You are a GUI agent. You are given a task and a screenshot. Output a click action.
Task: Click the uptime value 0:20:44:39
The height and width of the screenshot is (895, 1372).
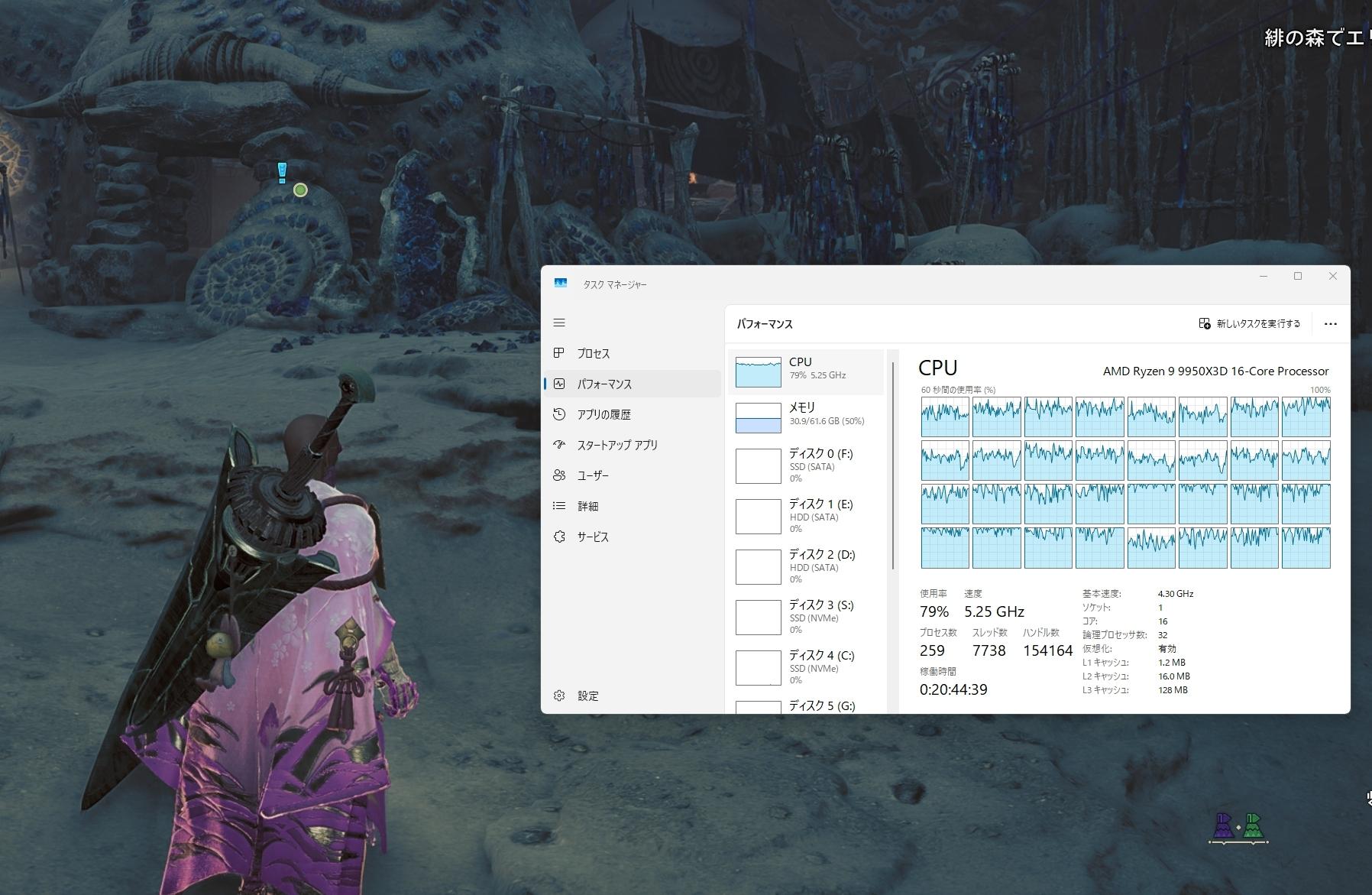pos(953,689)
